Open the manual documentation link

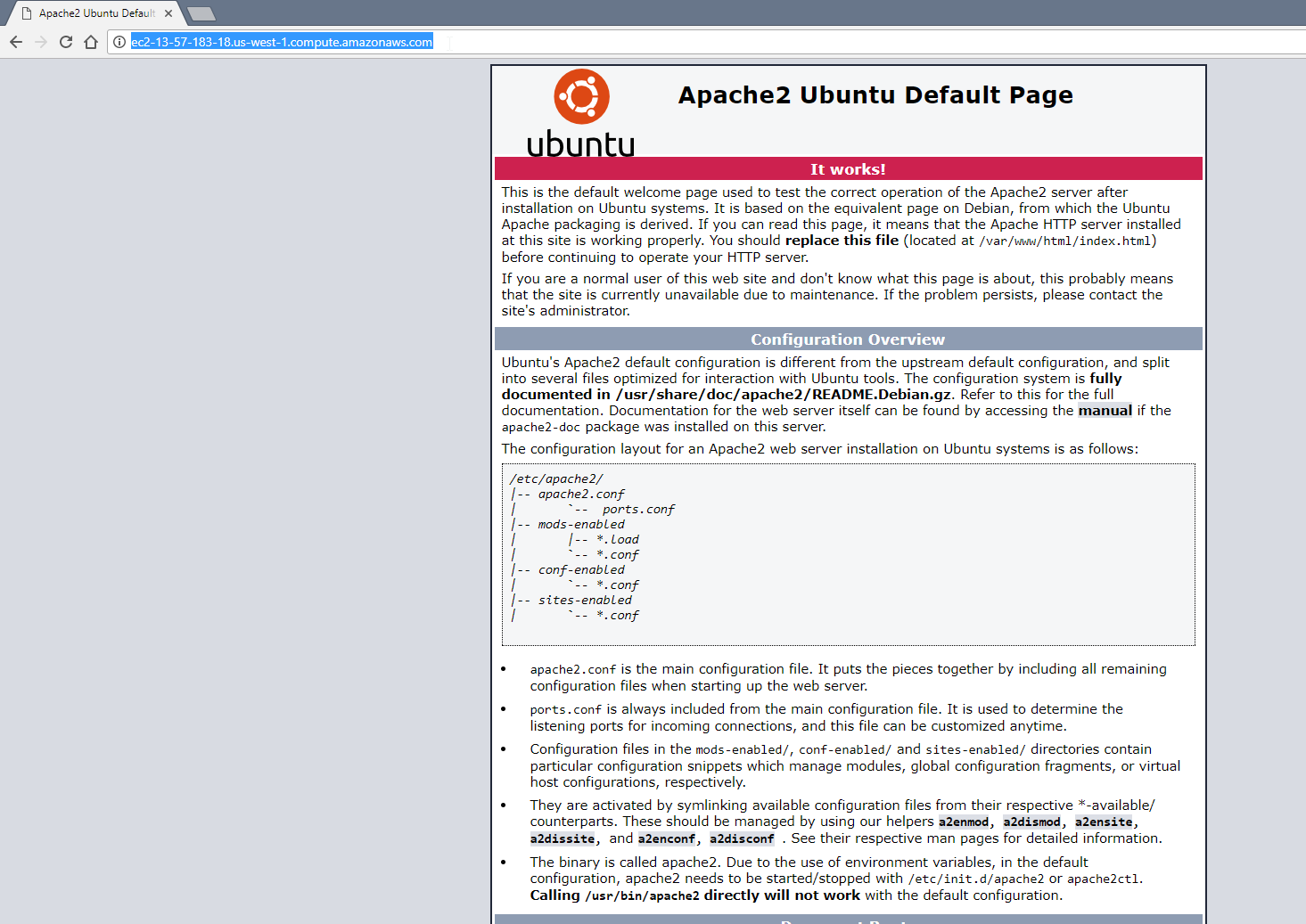click(1105, 411)
